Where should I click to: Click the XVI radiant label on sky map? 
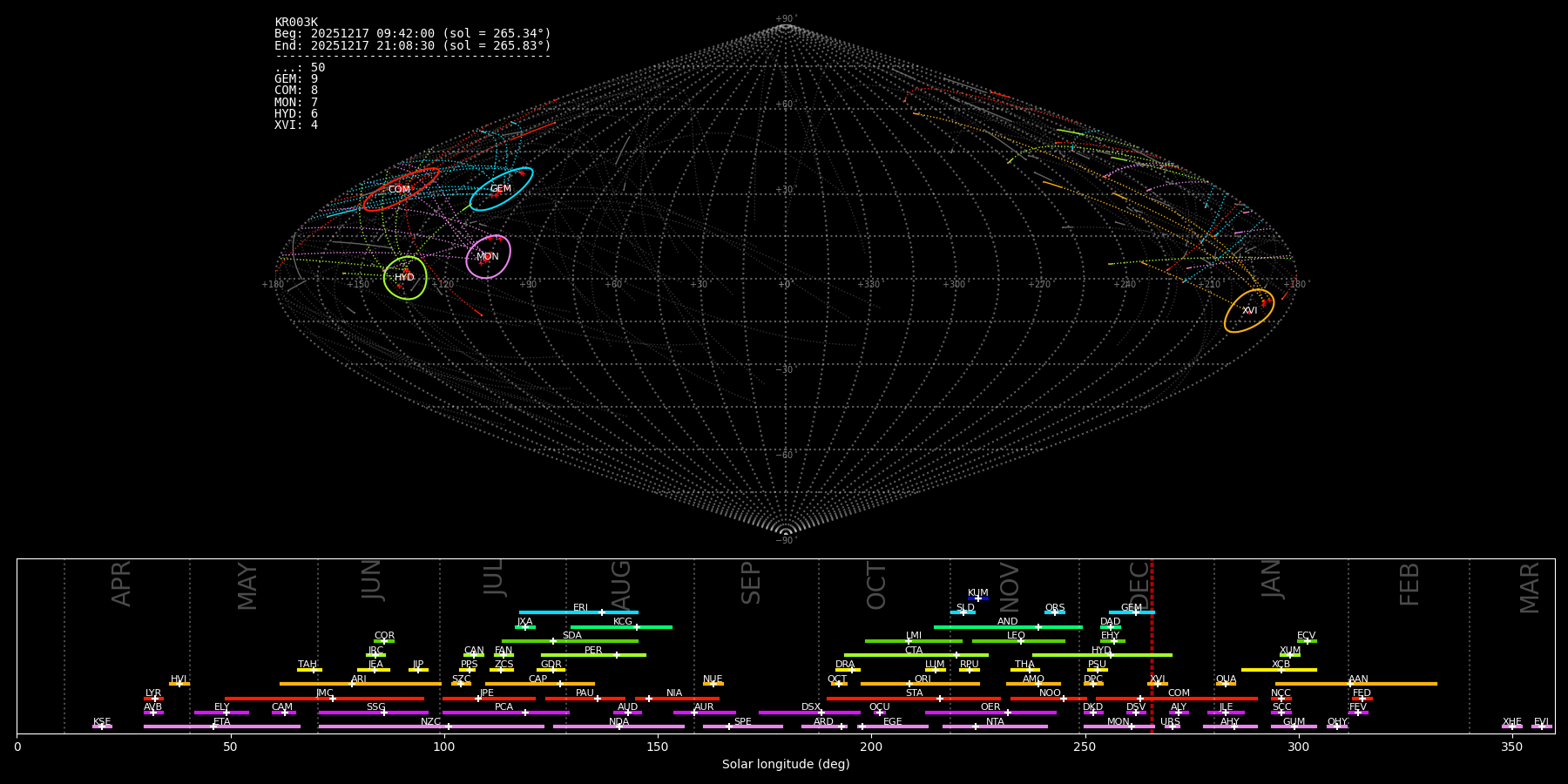1250,311
